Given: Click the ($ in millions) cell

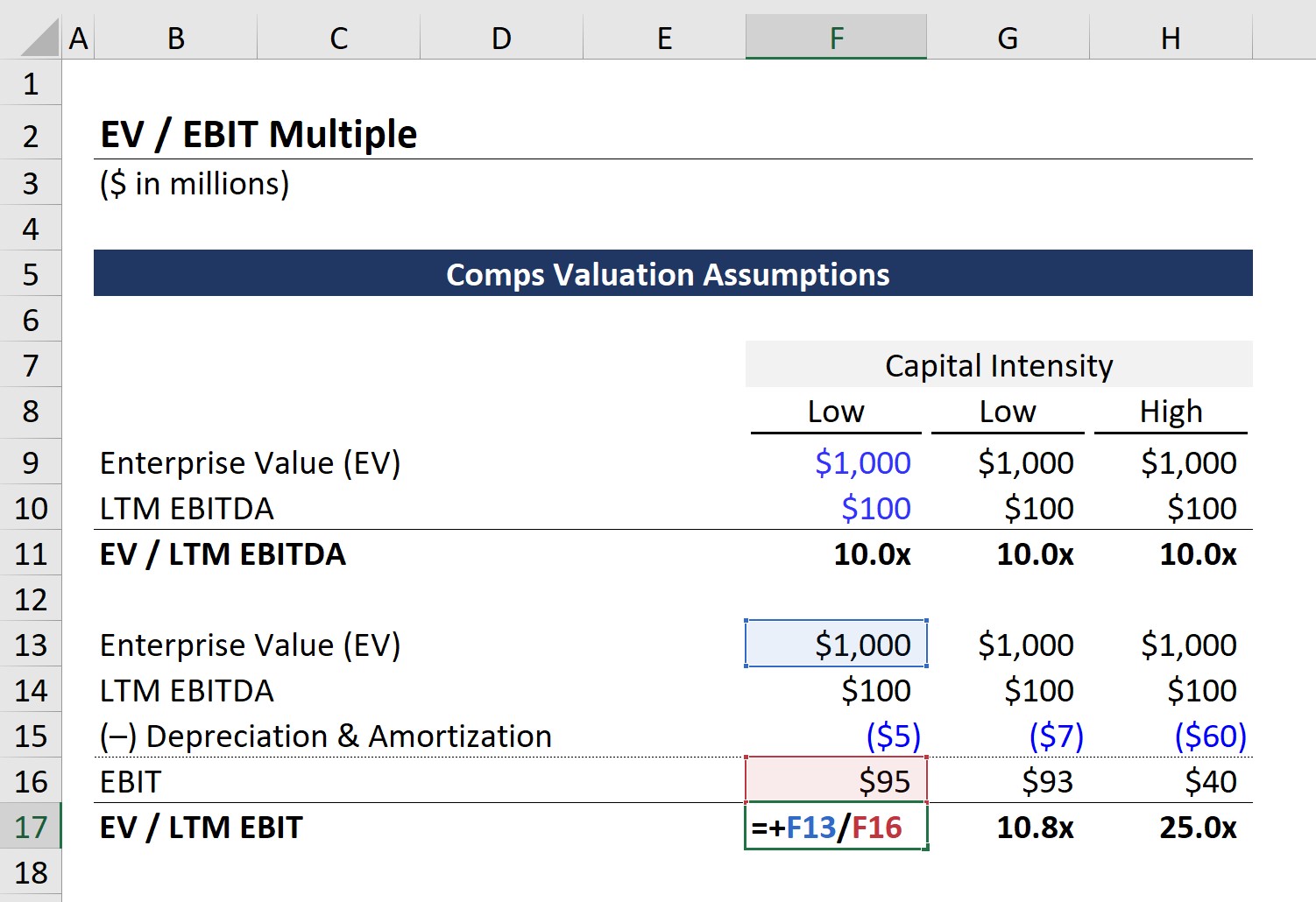Looking at the screenshot, I should 195,183.
